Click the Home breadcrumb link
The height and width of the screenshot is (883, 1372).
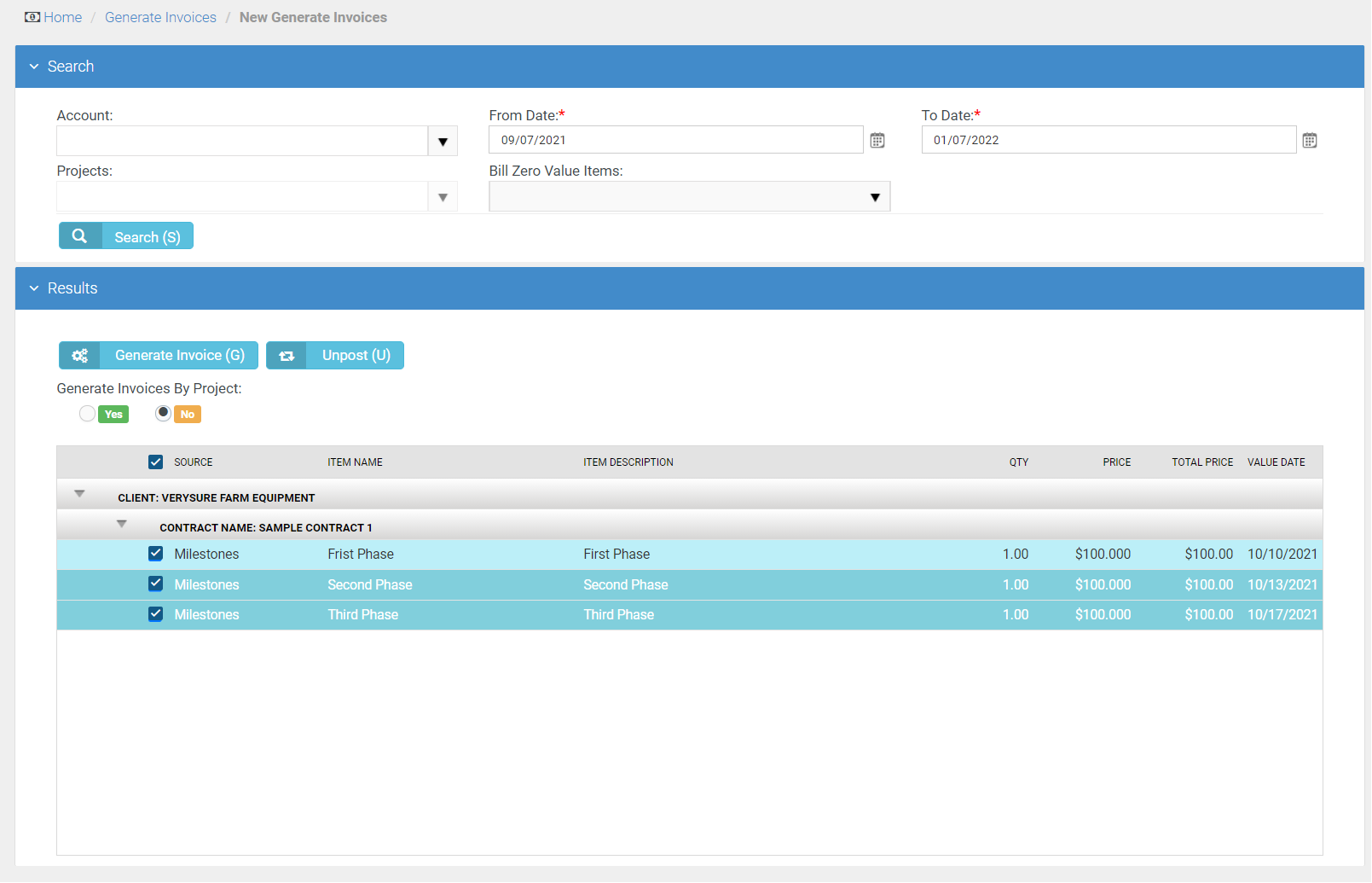(x=62, y=17)
